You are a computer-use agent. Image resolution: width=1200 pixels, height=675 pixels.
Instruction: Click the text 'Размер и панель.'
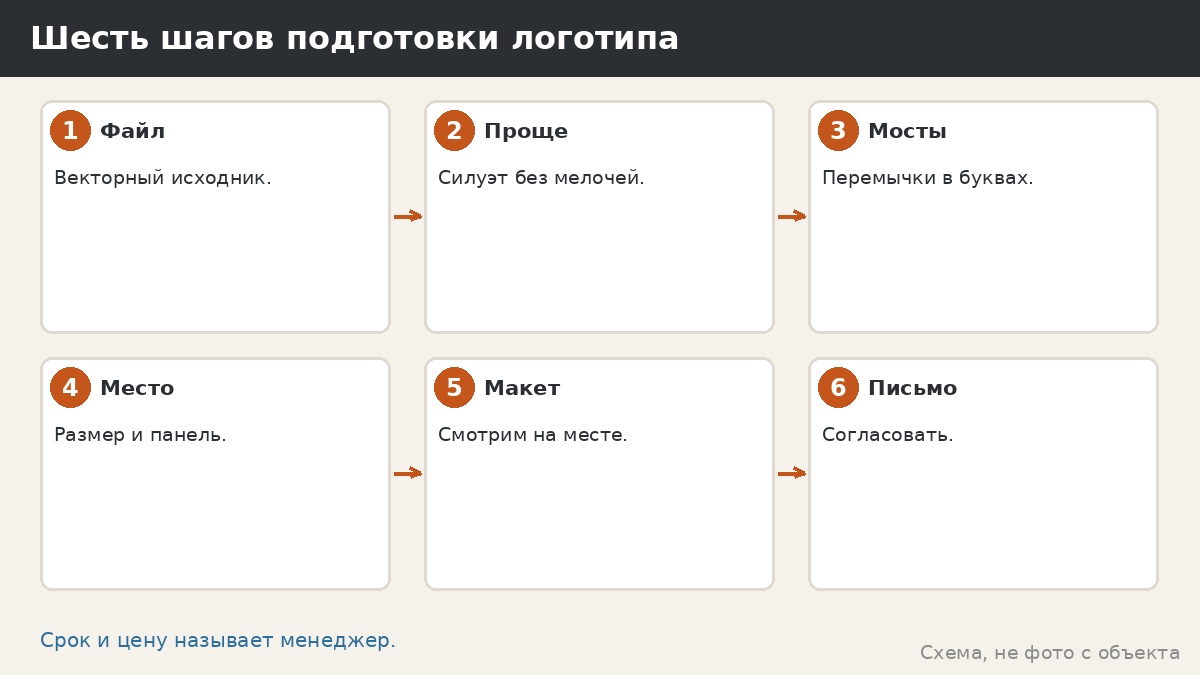coord(140,436)
